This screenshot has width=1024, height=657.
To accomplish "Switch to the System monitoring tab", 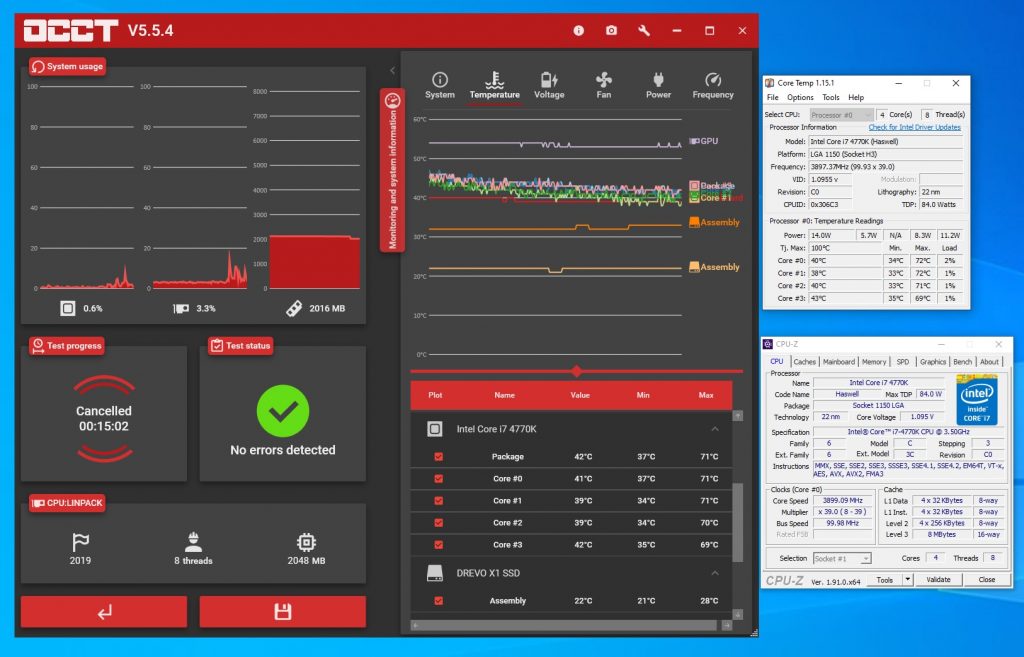I will [440, 86].
